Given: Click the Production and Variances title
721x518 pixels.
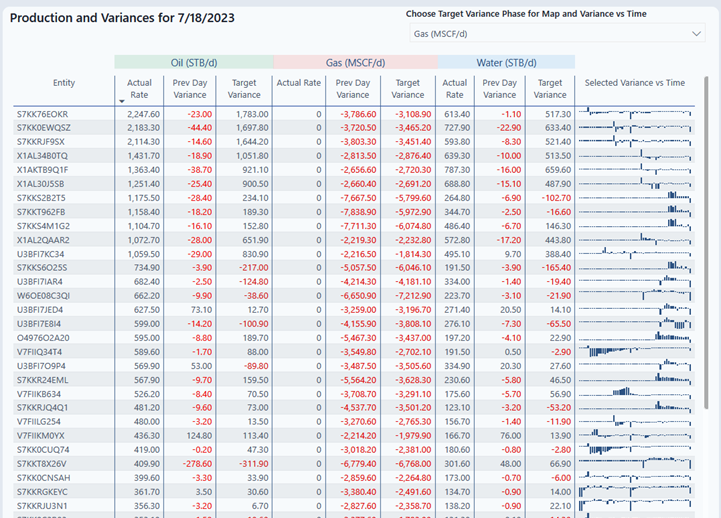Looking at the screenshot, I should (x=122, y=18).
